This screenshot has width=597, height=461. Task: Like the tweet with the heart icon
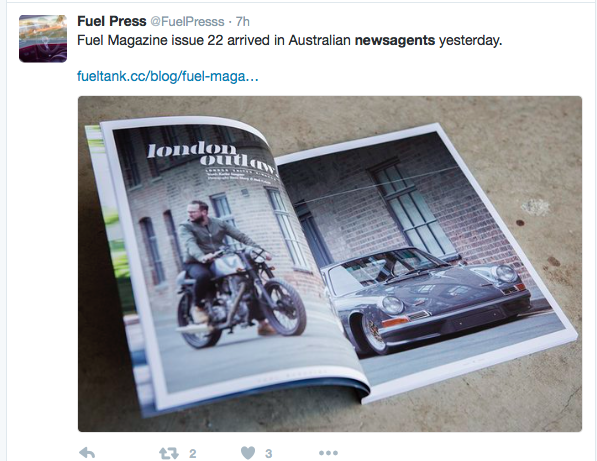pos(248,453)
